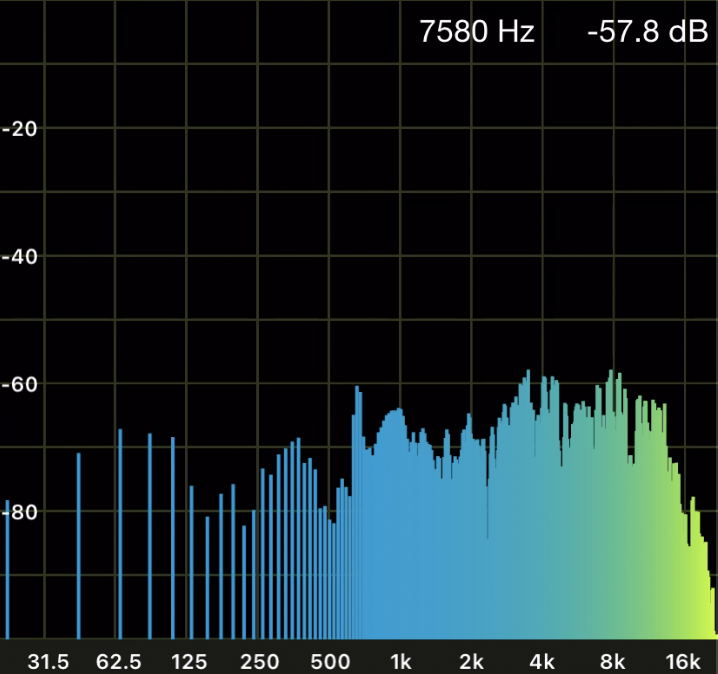
Task: Click the 250 frequency axis label
Action: click(x=260, y=662)
